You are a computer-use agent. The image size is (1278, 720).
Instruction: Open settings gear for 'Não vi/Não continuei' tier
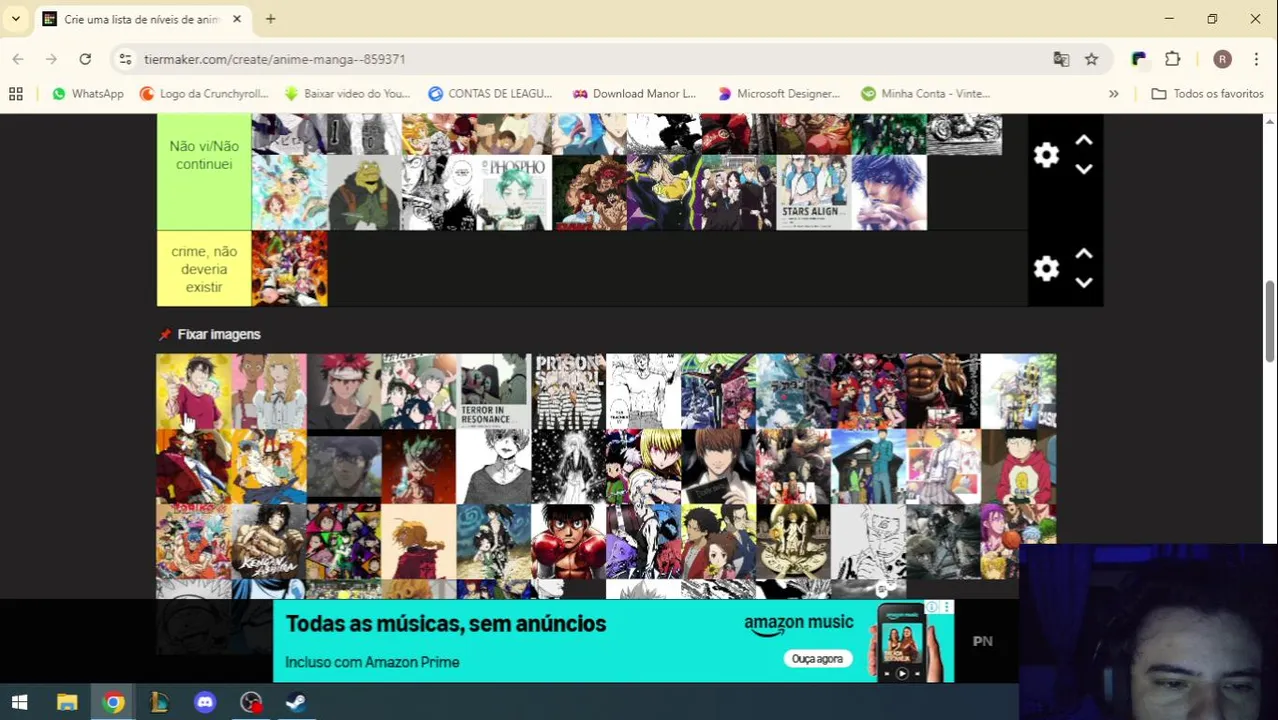(1046, 155)
